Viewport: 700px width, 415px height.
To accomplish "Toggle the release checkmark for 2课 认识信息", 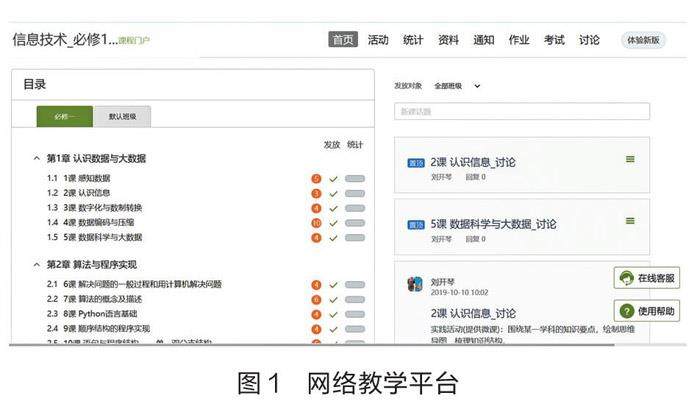I will click(x=334, y=194).
